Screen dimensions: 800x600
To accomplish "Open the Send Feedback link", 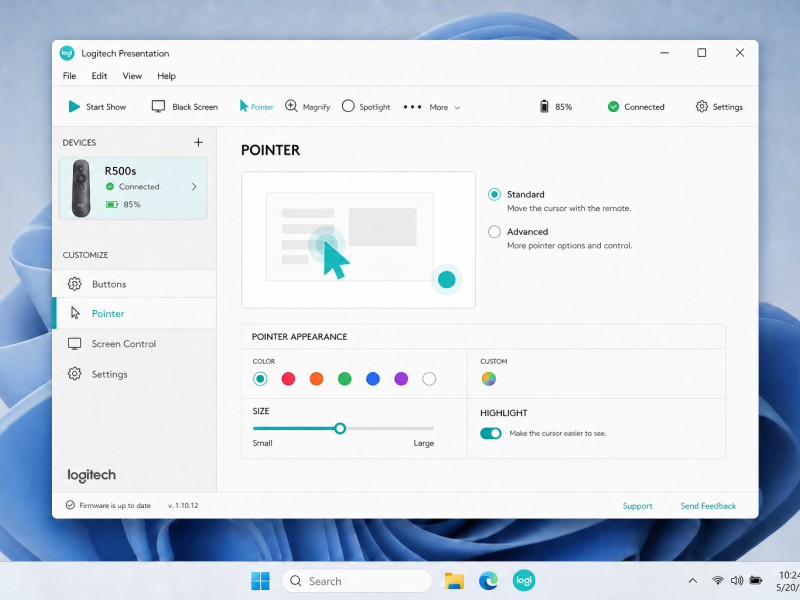I will pos(708,506).
